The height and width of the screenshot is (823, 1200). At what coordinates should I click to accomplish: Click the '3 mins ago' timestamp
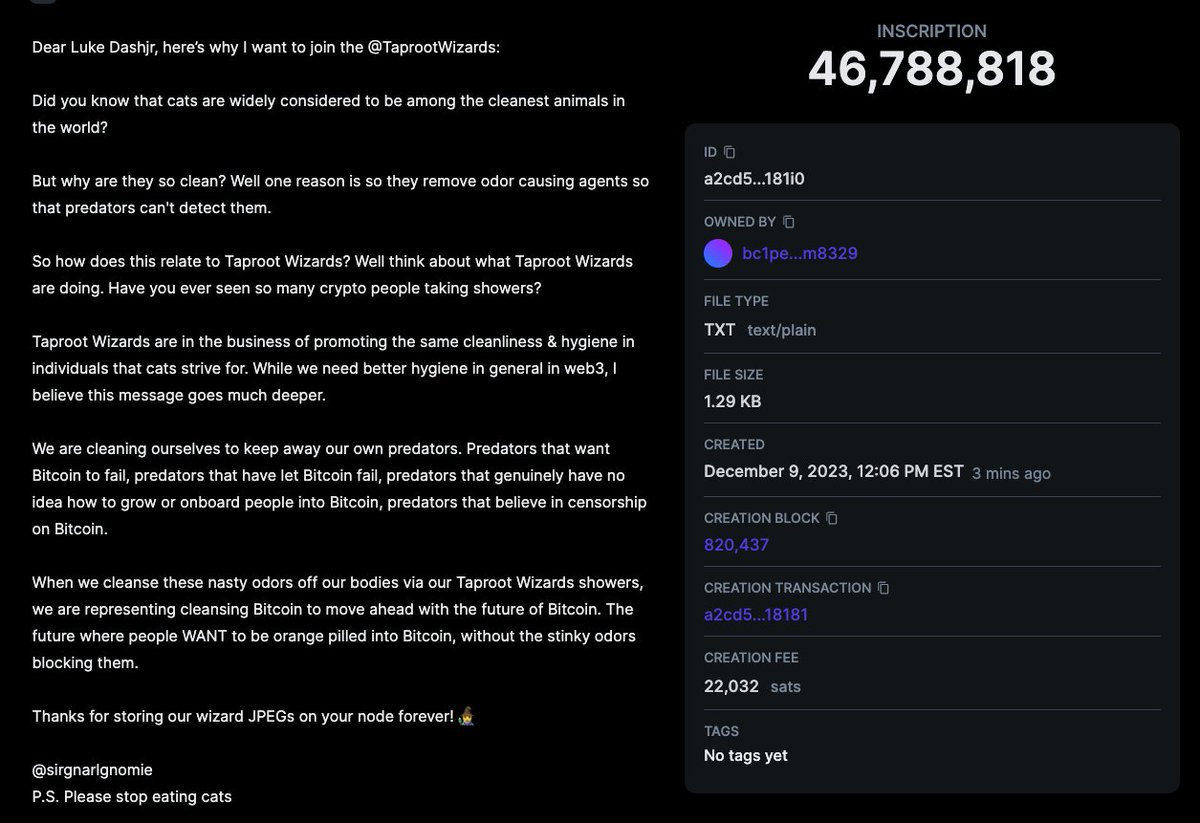click(1012, 473)
